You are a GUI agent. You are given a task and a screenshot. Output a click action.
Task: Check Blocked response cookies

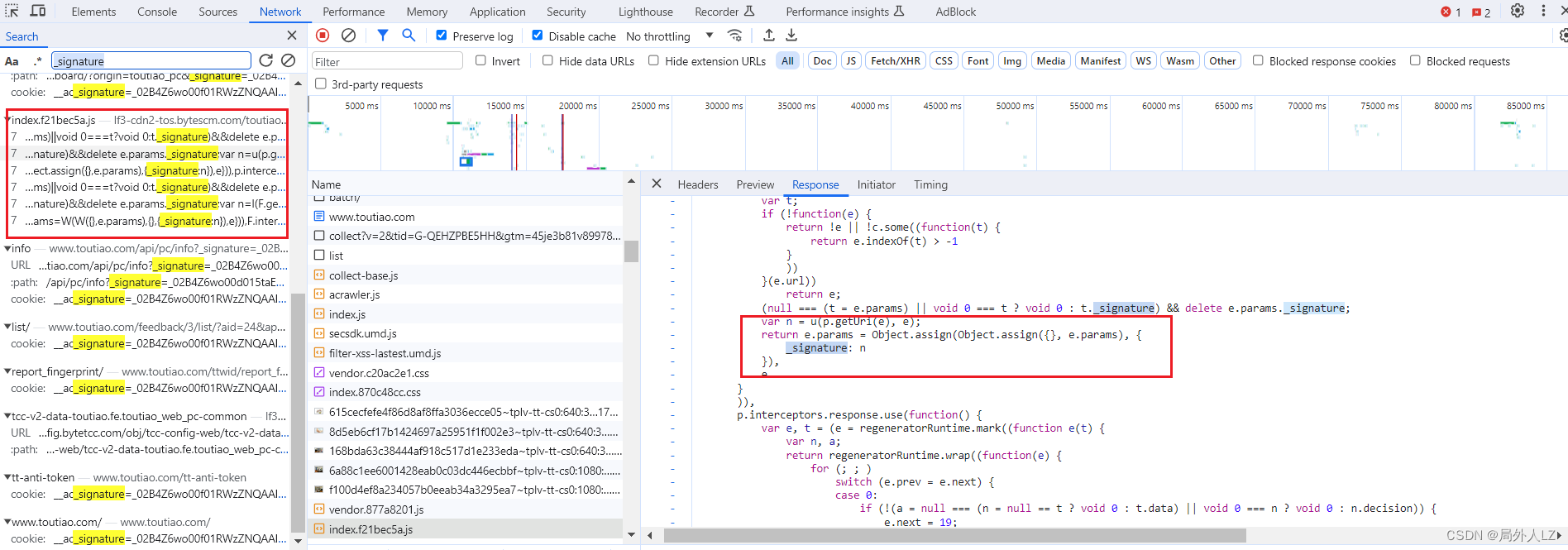1258,60
